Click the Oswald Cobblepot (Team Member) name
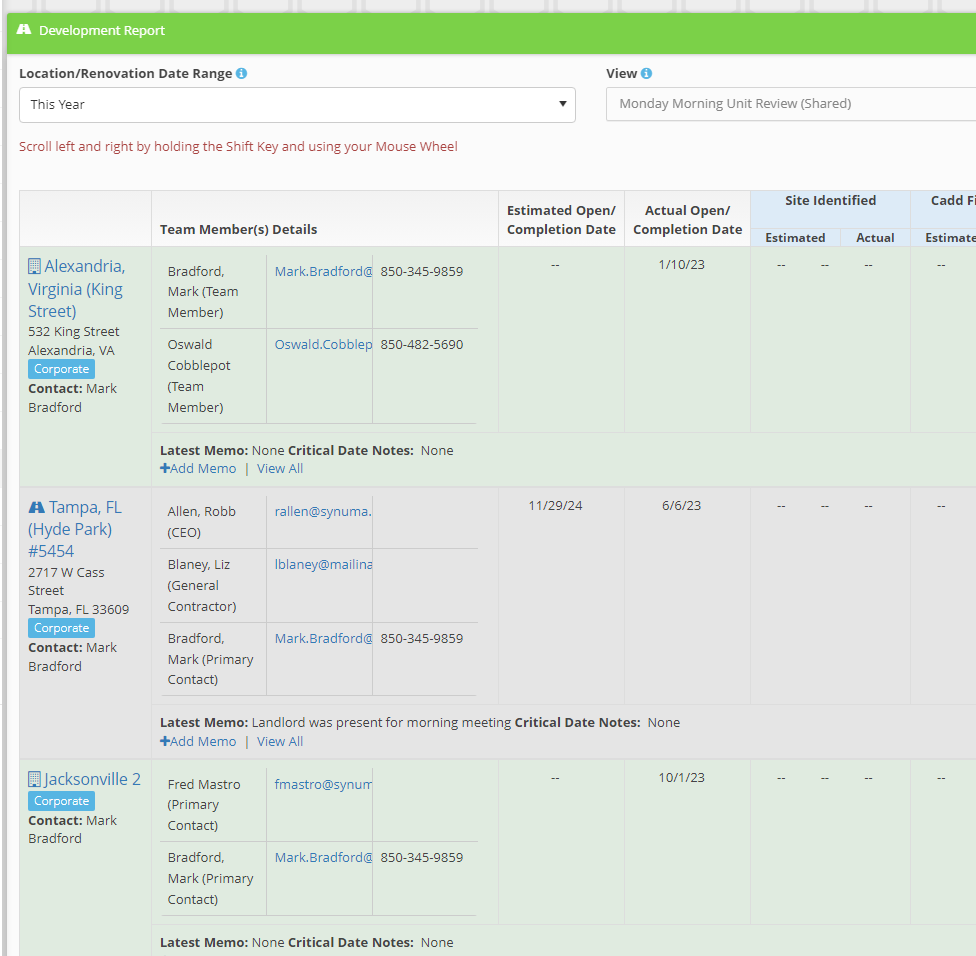The height and width of the screenshot is (956, 976). pyautogui.click(x=199, y=376)
